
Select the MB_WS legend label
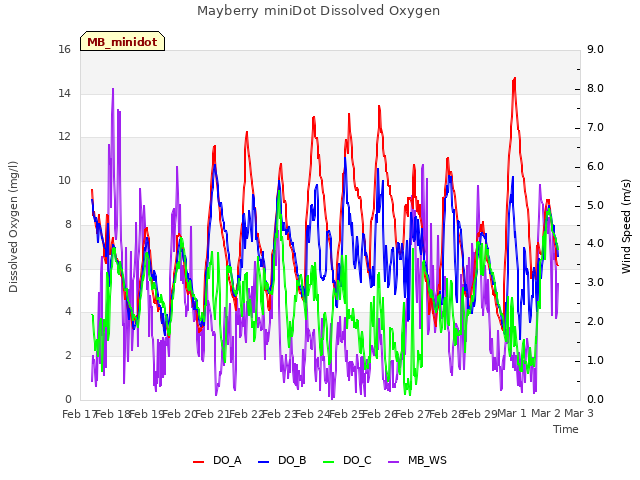tap(427, 460)
